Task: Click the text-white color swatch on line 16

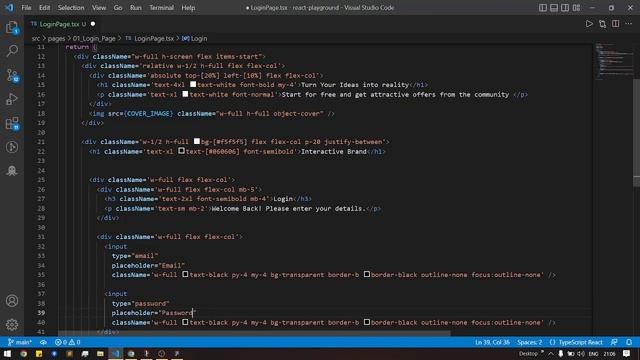Action: pos(185,94)
